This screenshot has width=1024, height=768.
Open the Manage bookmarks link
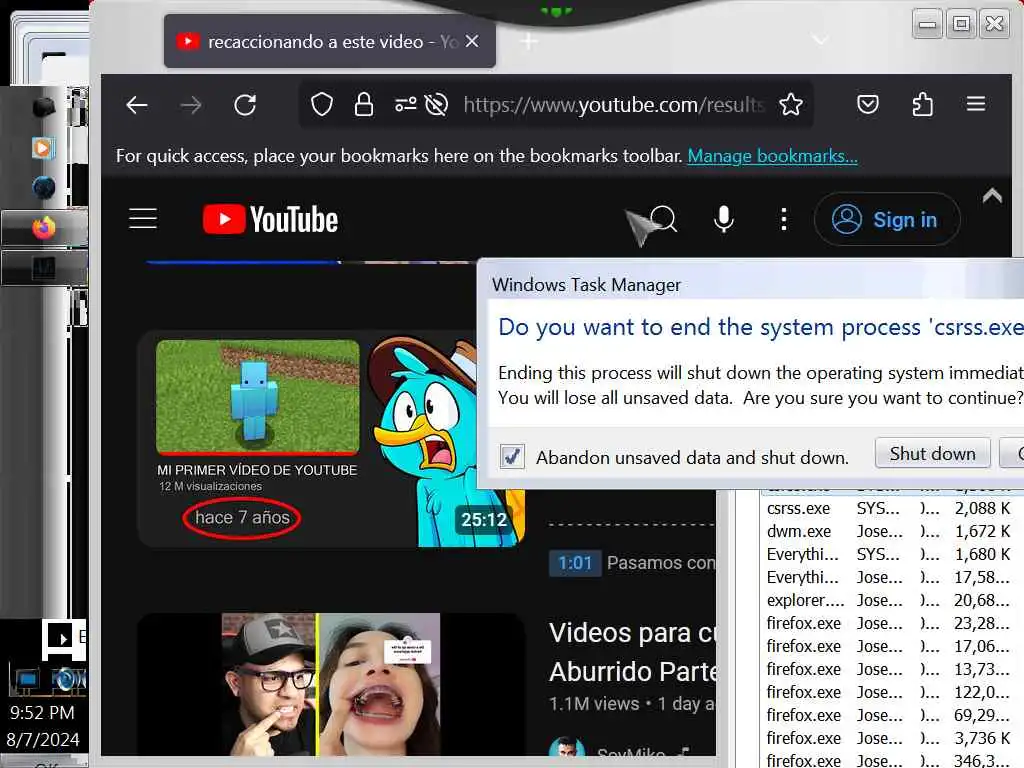click(x=772, y=156)
